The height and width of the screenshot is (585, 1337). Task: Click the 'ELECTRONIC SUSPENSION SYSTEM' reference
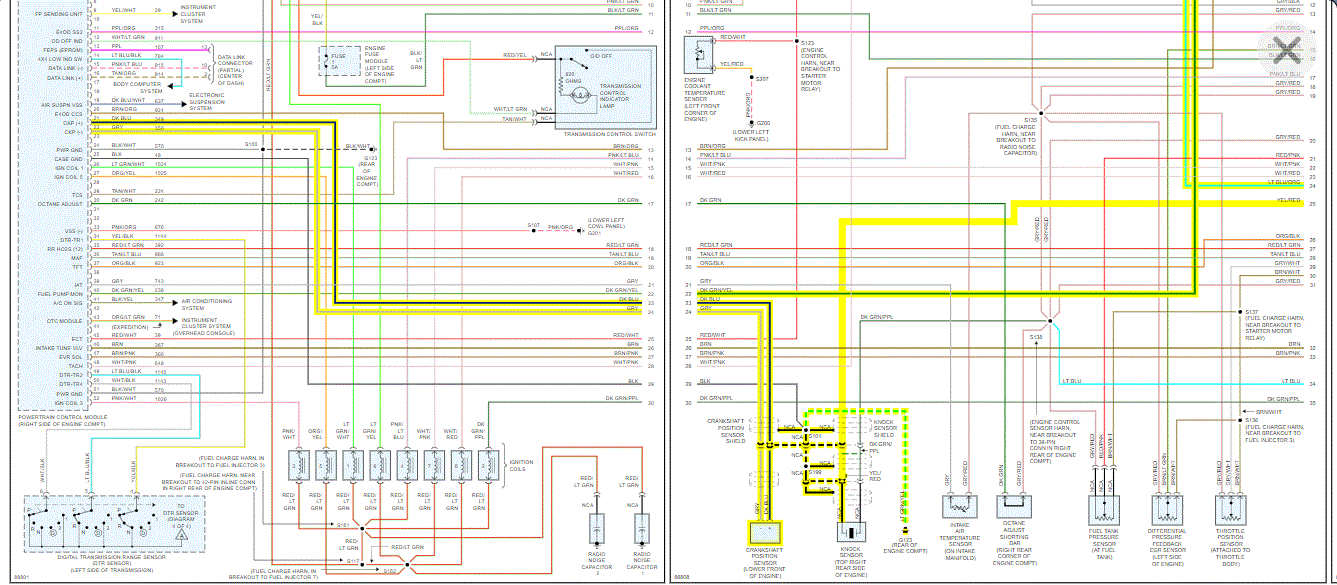tap(208, 101)
